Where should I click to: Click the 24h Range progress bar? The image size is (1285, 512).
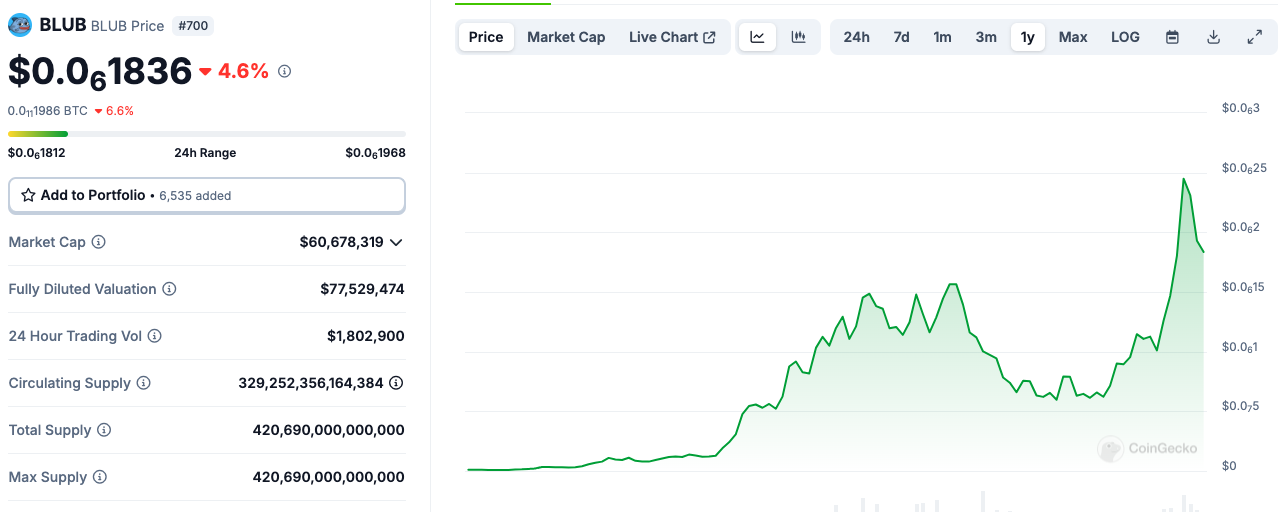pos(207,134)
